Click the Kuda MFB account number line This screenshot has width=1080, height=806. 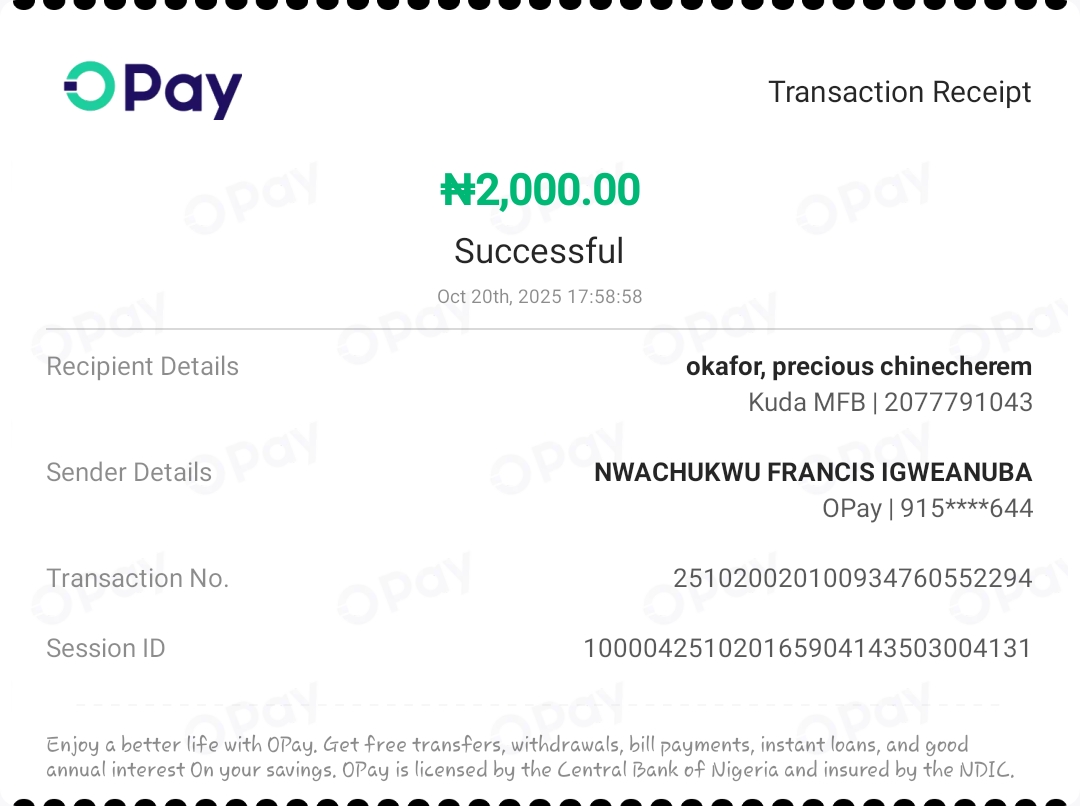coord(890,403)
